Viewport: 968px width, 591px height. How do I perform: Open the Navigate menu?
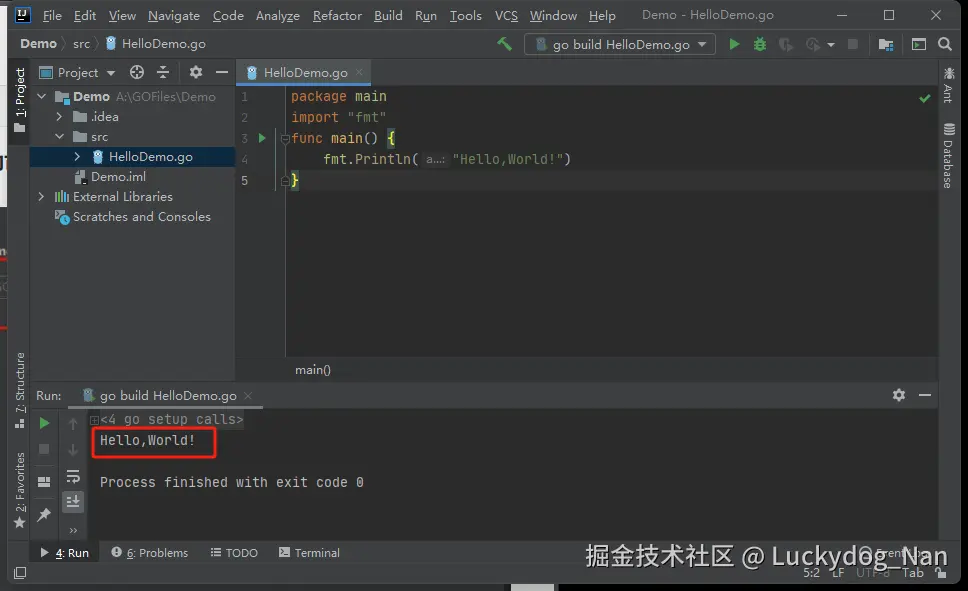[x=173, y=15]
